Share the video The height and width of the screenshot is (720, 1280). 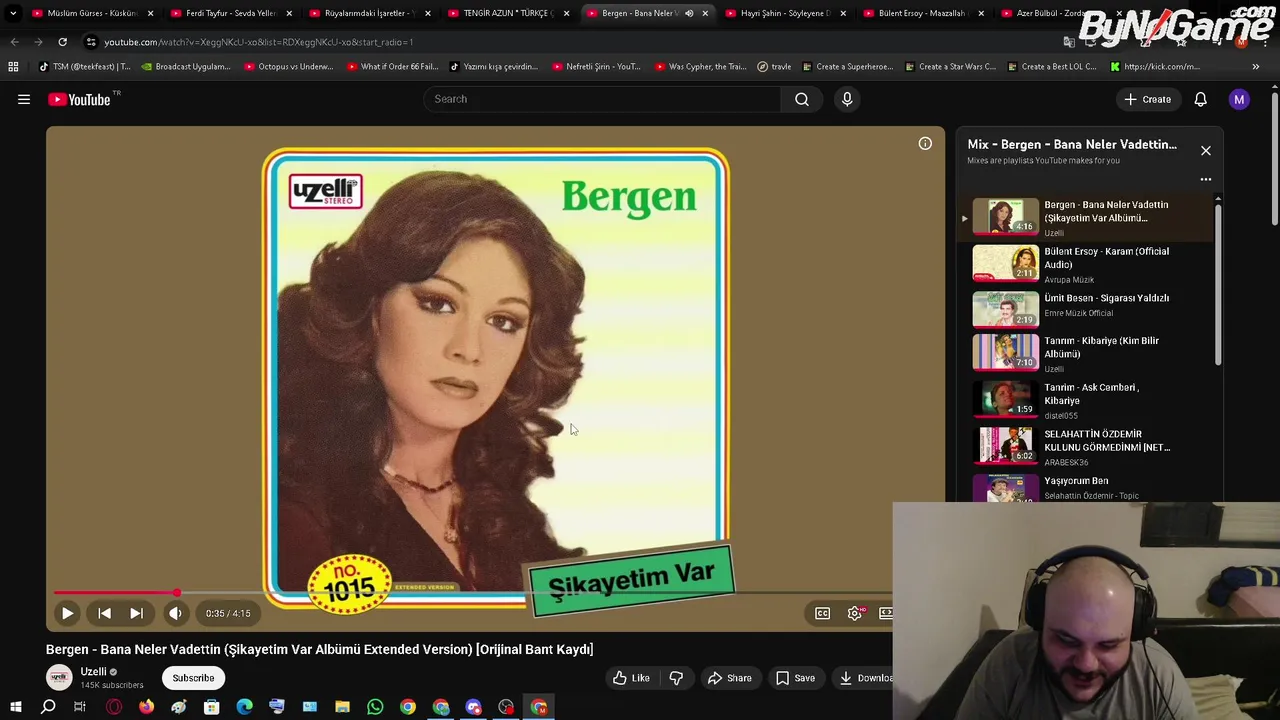coord(729,678)
